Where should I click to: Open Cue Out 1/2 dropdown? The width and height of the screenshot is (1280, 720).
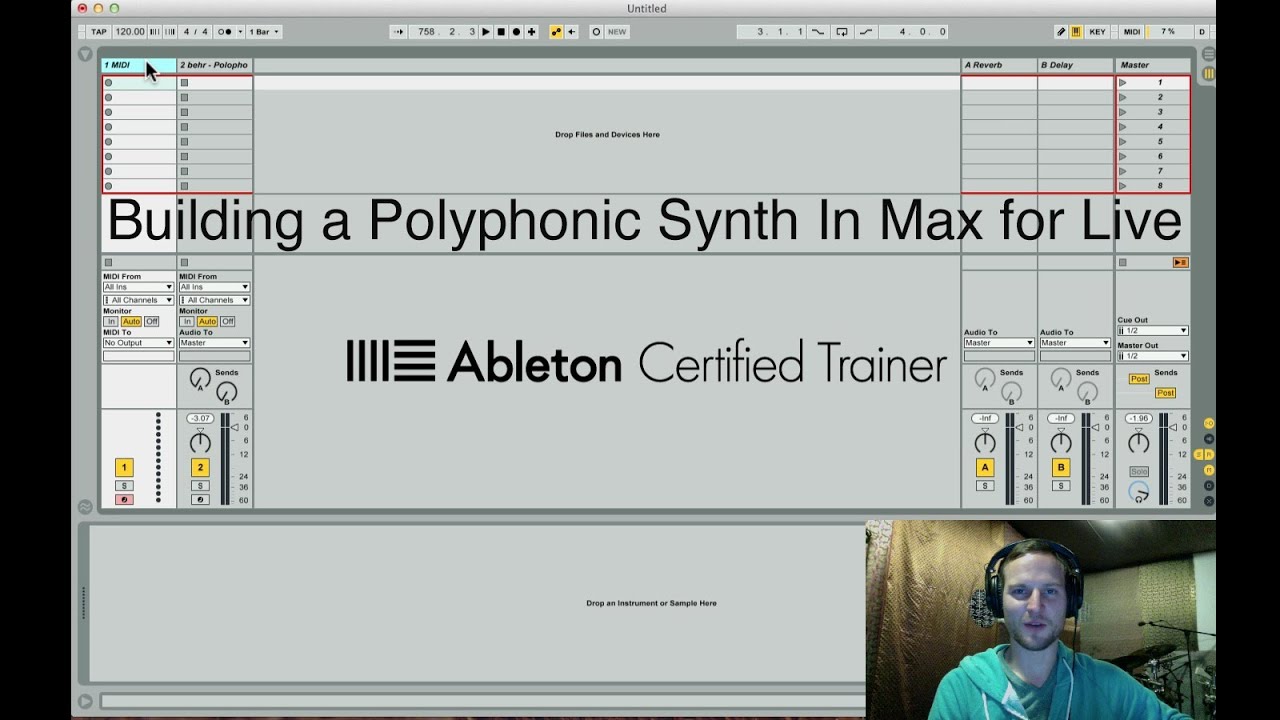1153,331
